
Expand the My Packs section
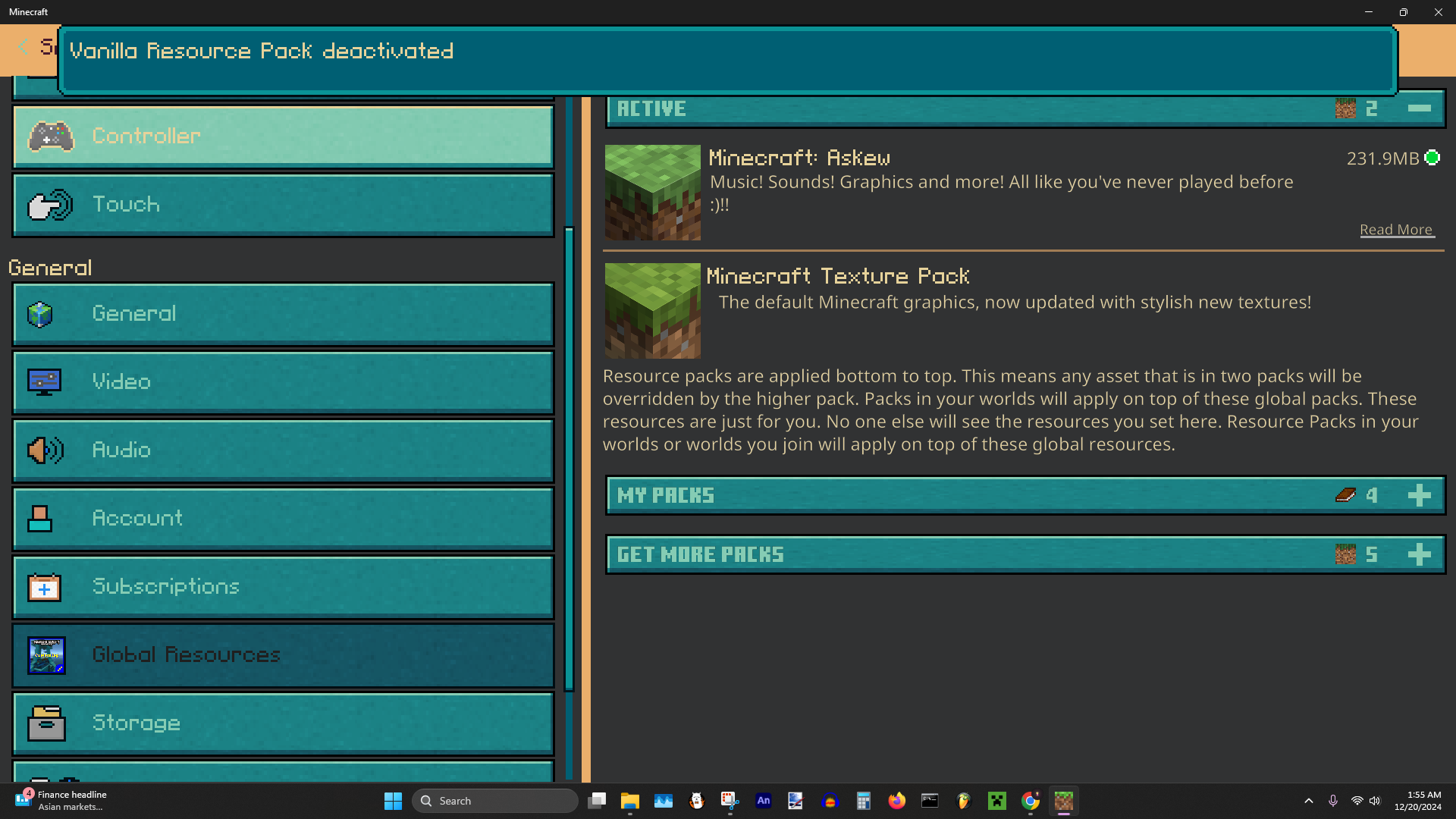pos(1419,495)
